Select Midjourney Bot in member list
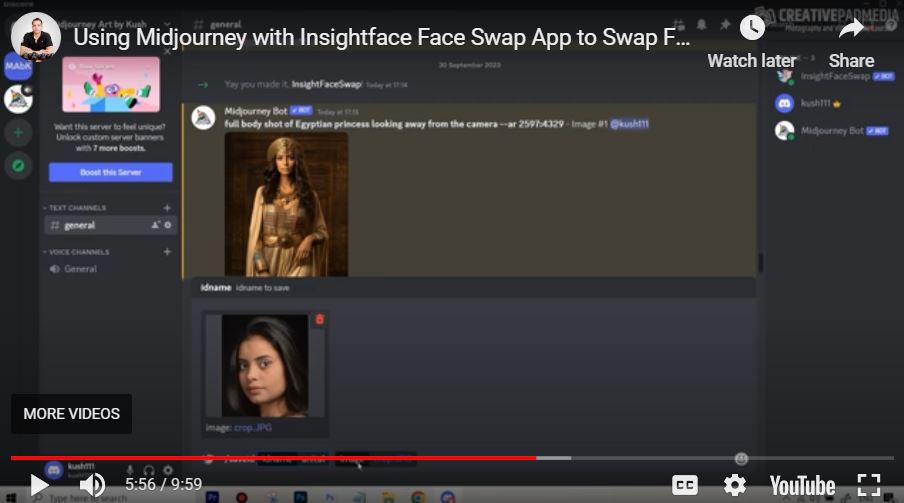This screenshot has height=503, width=904. [834, 130]
